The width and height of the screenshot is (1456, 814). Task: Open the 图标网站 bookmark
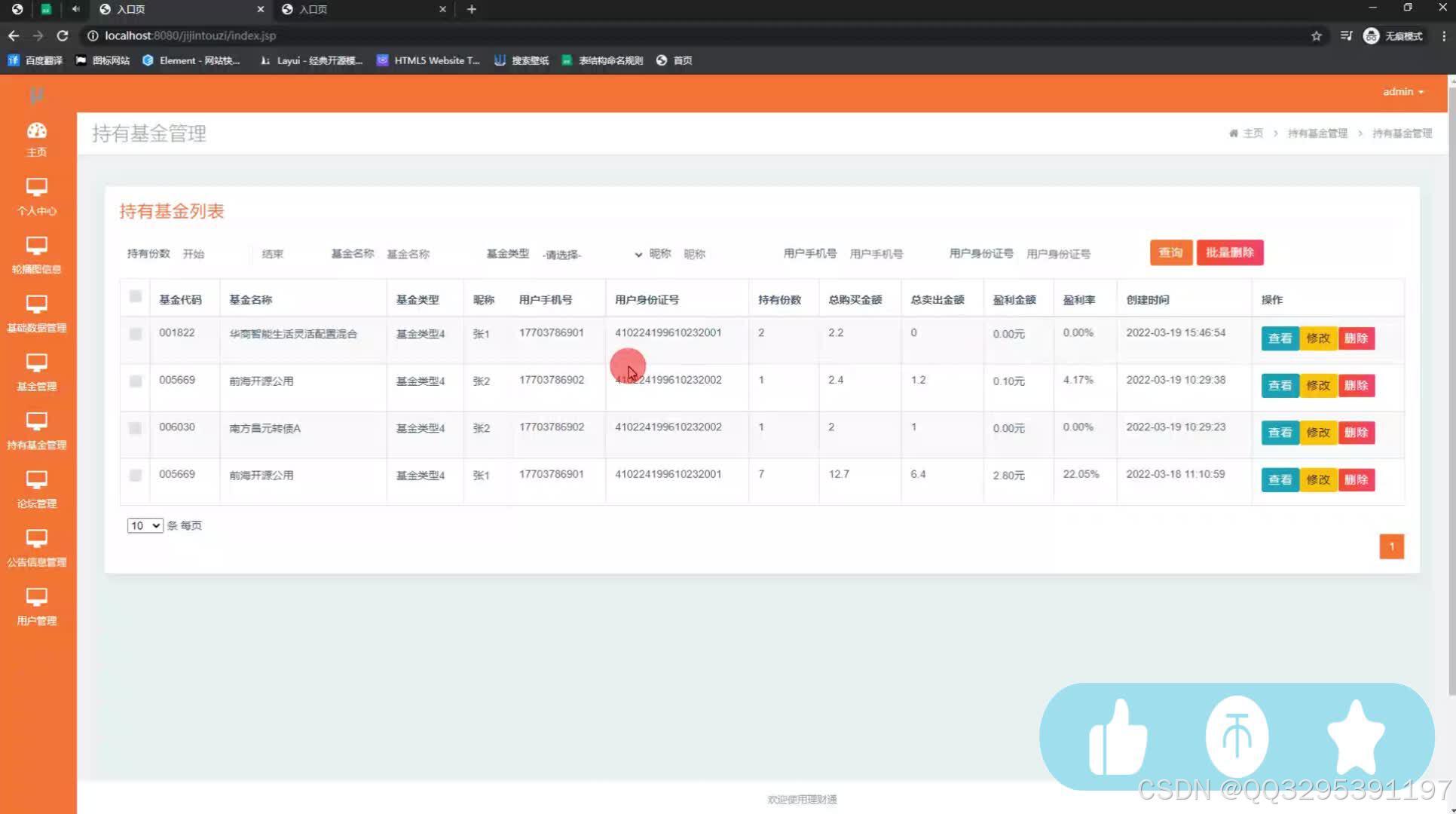pyautogui.click(x=103, y=60)
